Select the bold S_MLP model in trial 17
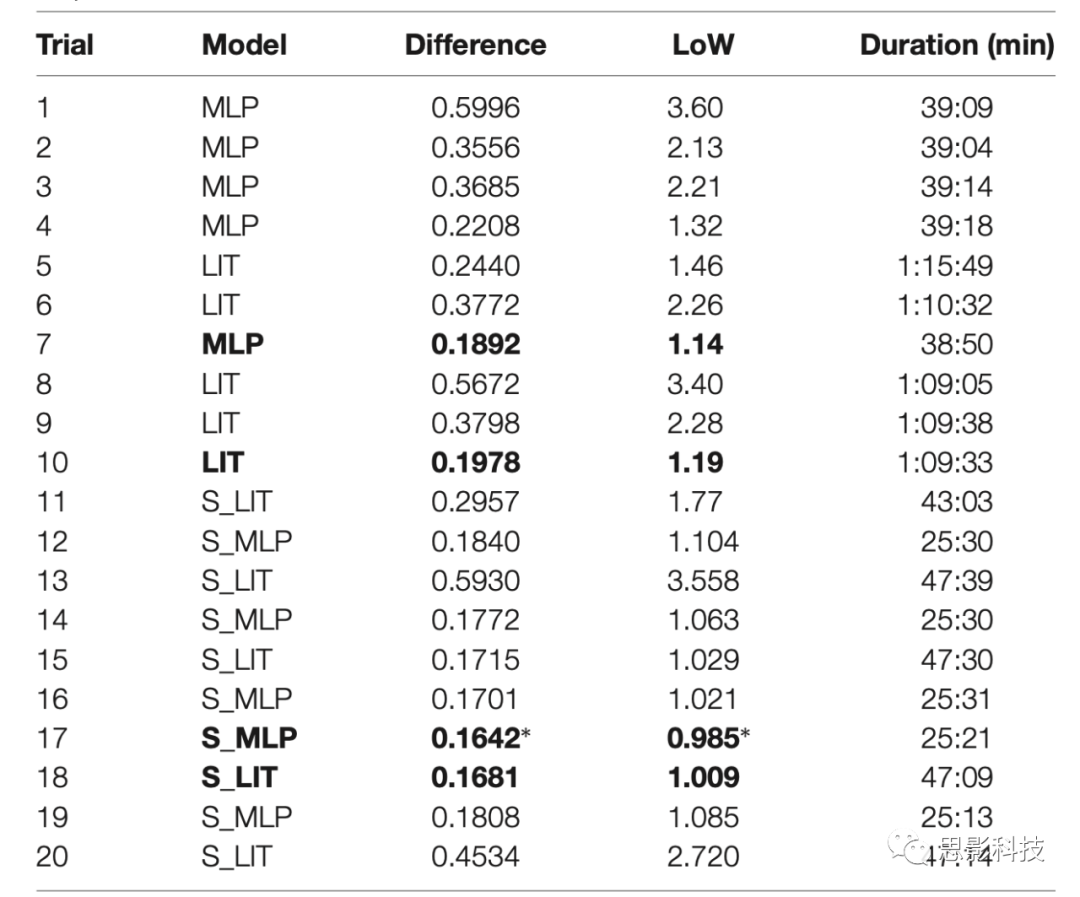 coord(249,738)
